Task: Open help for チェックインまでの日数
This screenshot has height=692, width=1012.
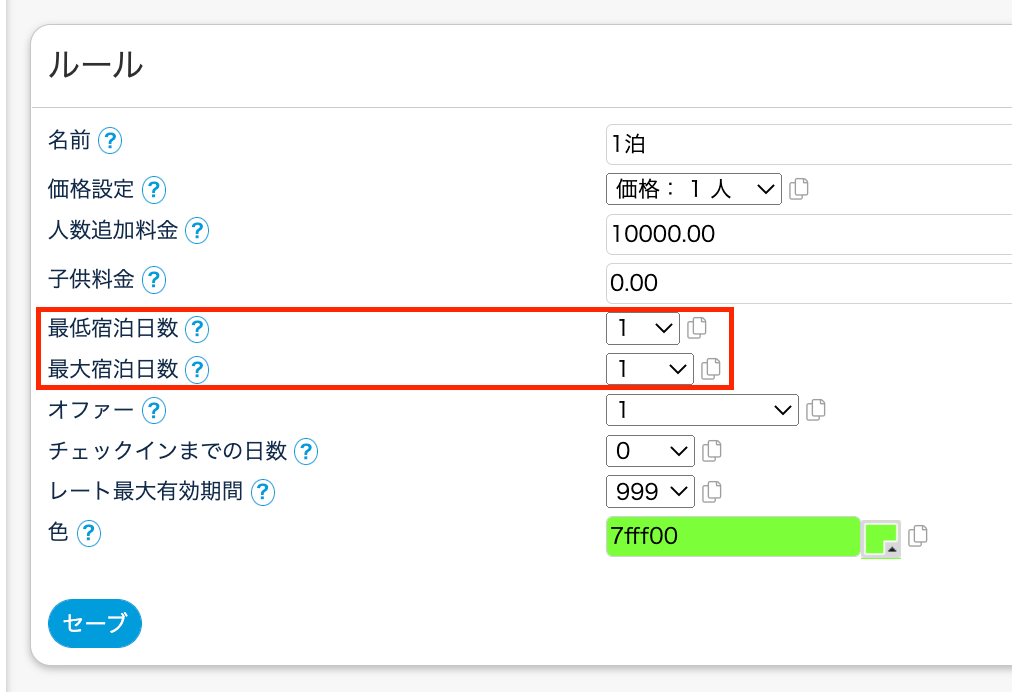Action: [306, 452]
